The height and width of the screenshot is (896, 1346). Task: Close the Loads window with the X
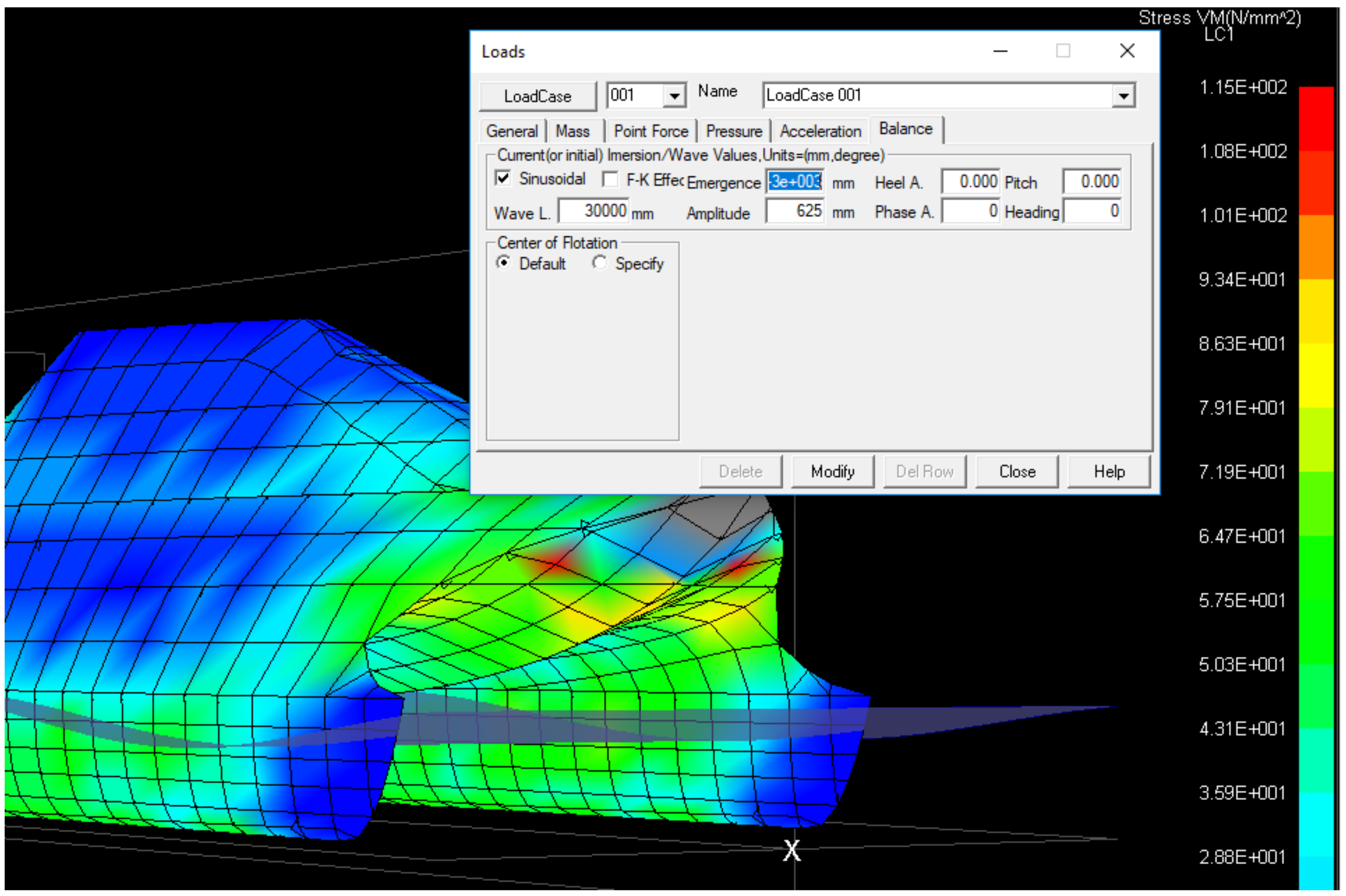[x=1127, y=51]
